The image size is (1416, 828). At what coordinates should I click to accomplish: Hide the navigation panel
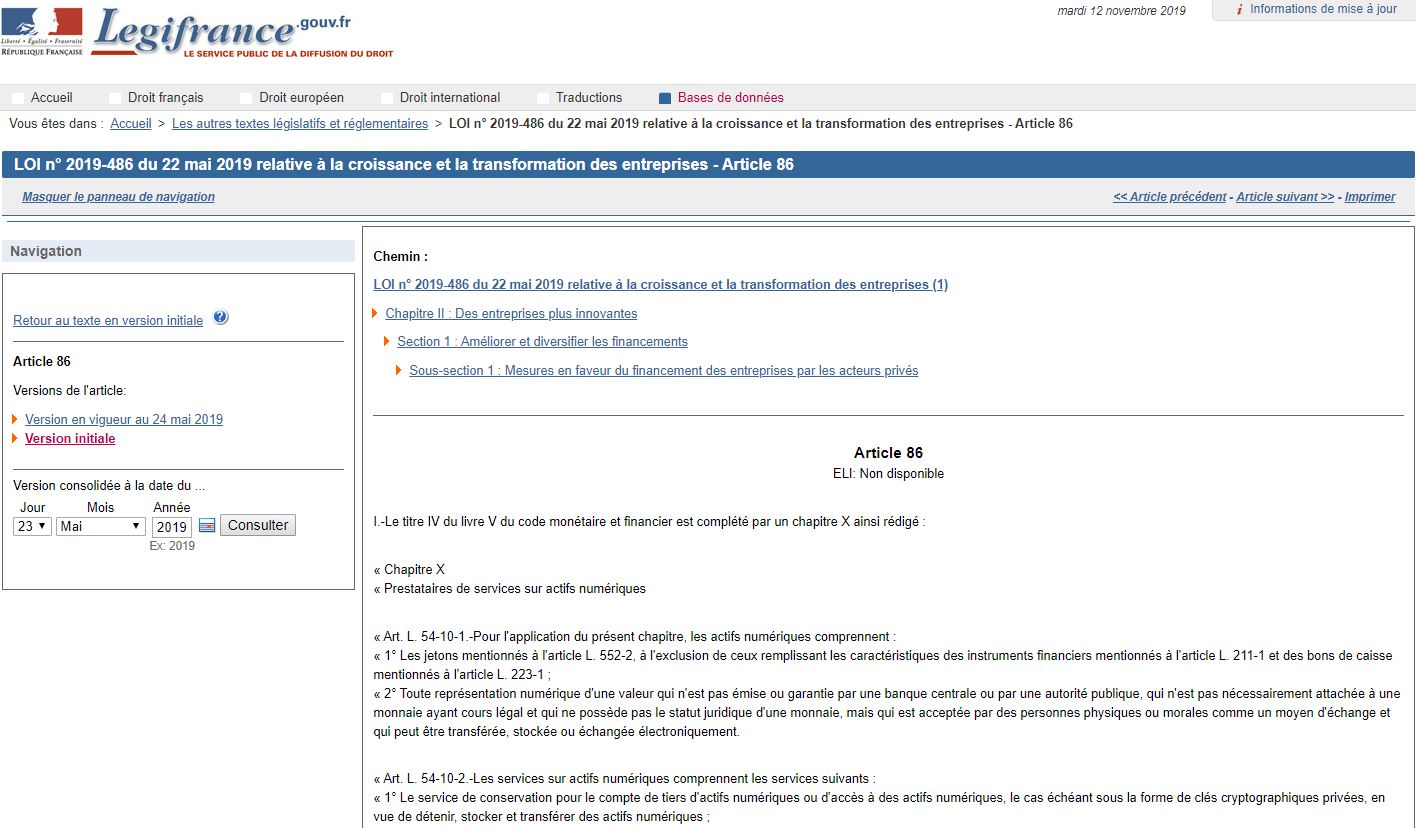click(119, 197)
